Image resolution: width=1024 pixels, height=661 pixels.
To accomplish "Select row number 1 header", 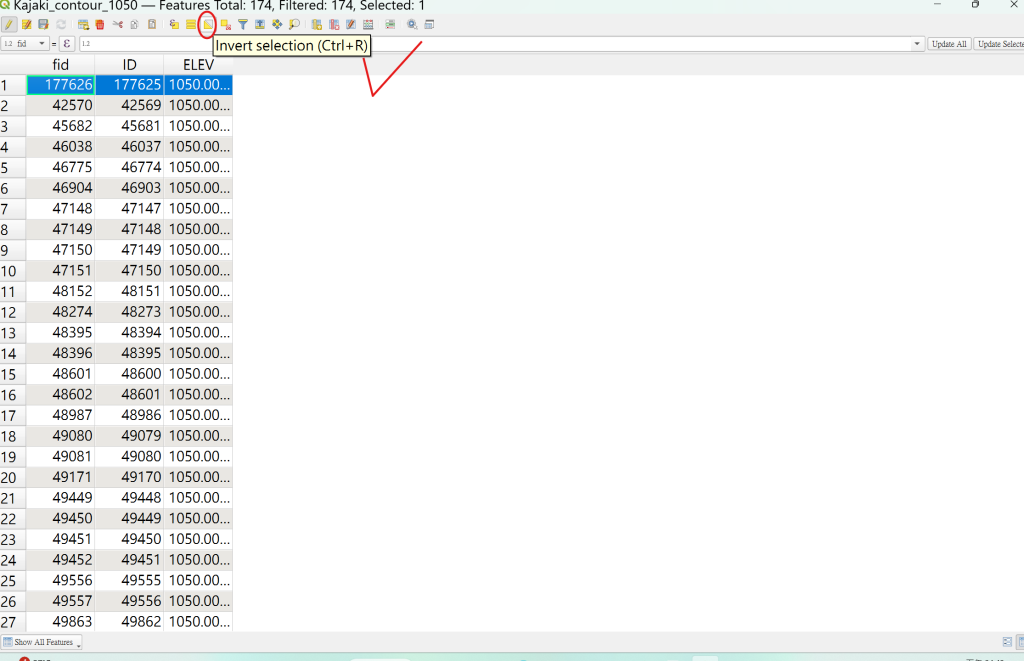I will pos(13,85).
